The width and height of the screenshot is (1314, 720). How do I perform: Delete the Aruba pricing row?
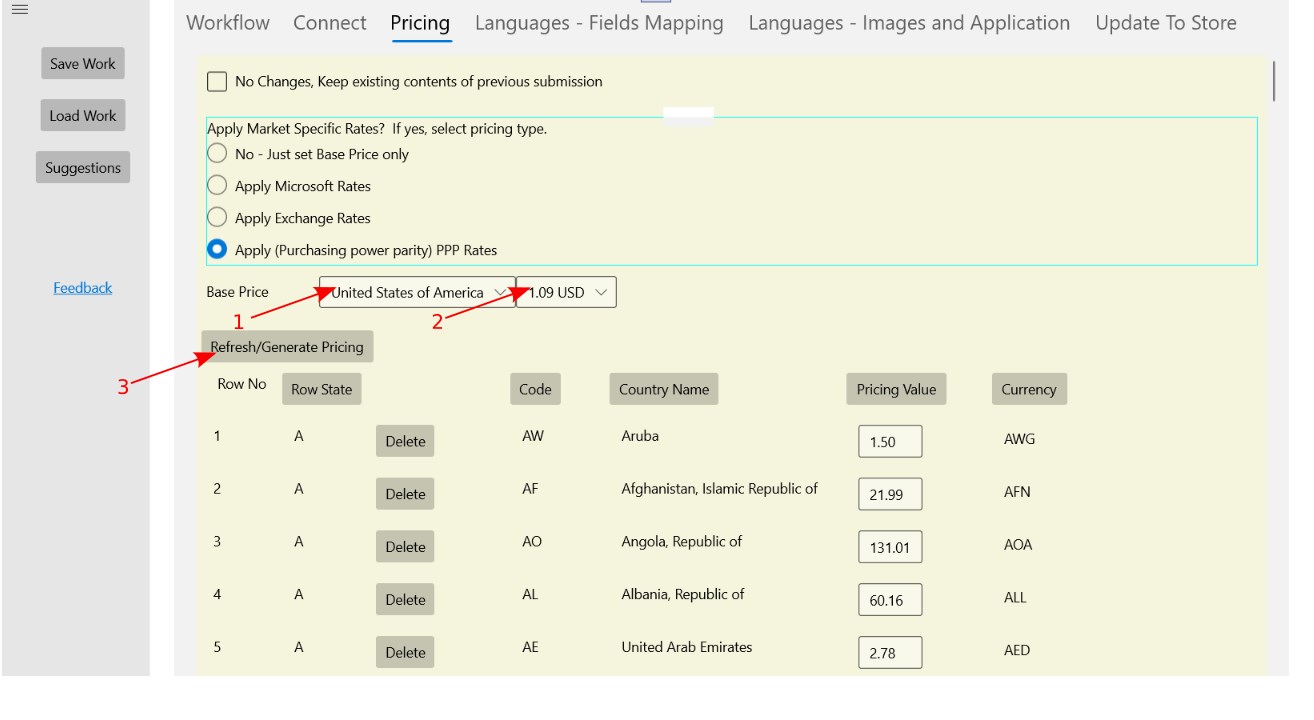(405, 441)
